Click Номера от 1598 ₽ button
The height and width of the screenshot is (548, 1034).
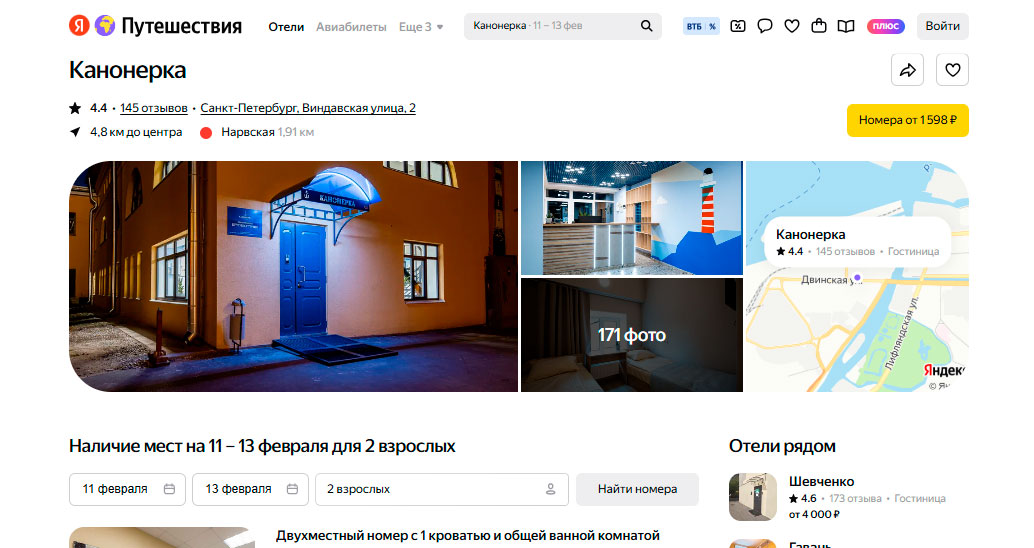[907, 120]
